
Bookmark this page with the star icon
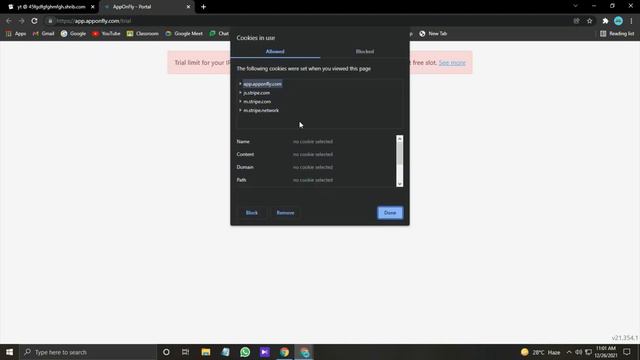tap(589, 21)
